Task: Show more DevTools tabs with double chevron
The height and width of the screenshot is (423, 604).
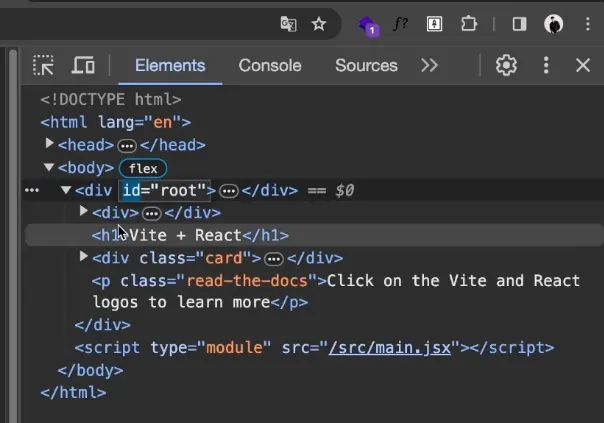Action: 430,65
